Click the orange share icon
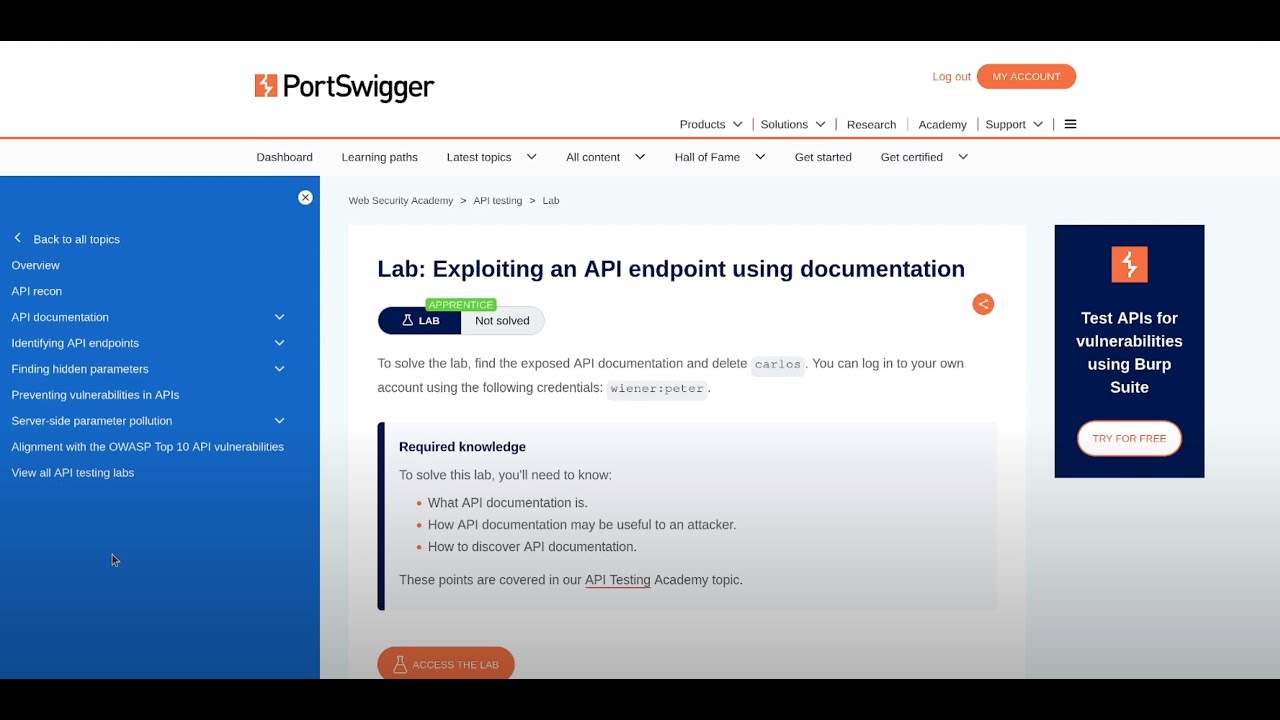This screenshot has height=720, width=1280. click(x=983, y=305)
